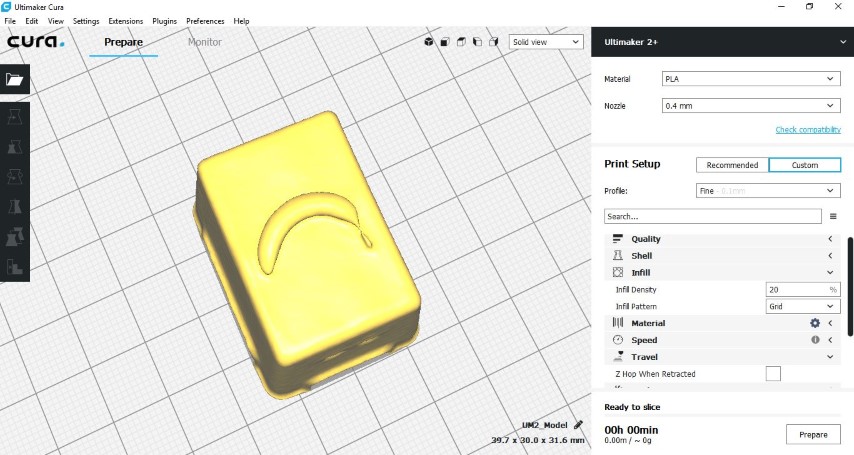Open file with the folder icon
Image resolution: width=854 pixels, height=455 pixels.
15,80
